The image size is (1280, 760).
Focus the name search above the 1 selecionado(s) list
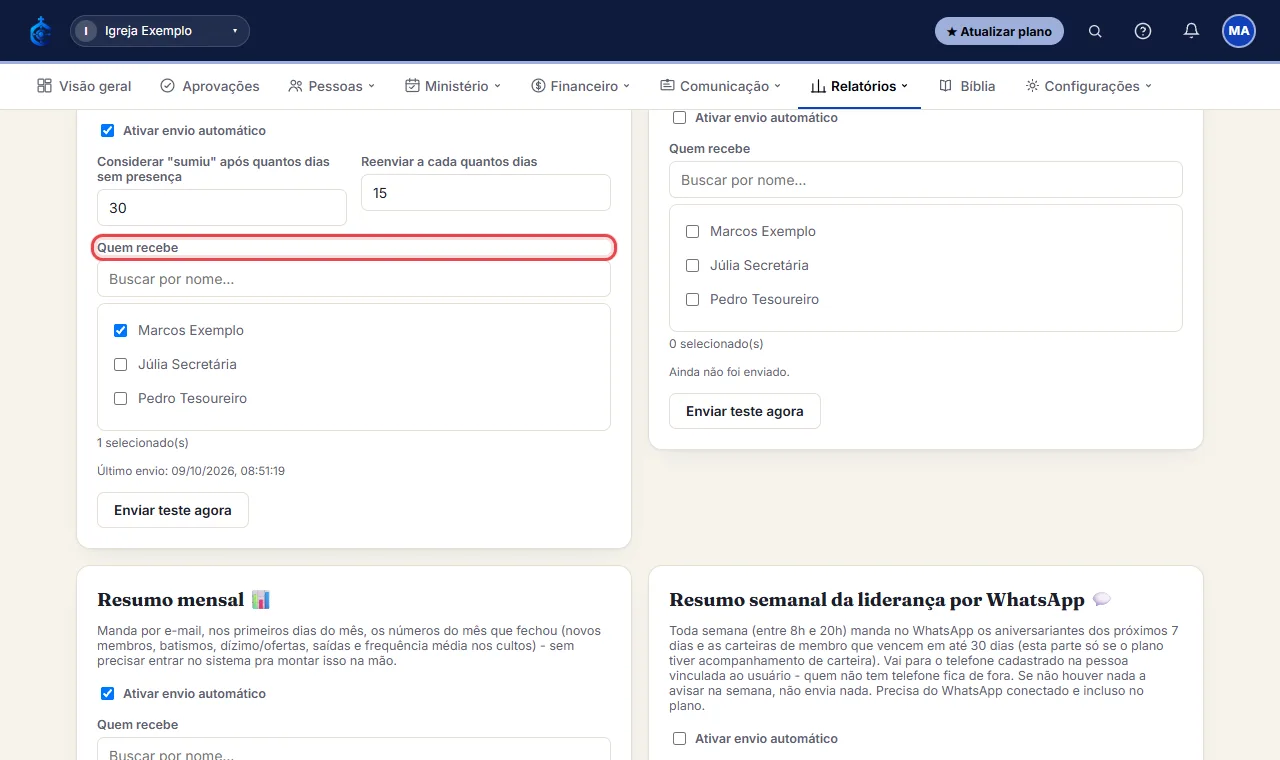[x=354, y=279]
